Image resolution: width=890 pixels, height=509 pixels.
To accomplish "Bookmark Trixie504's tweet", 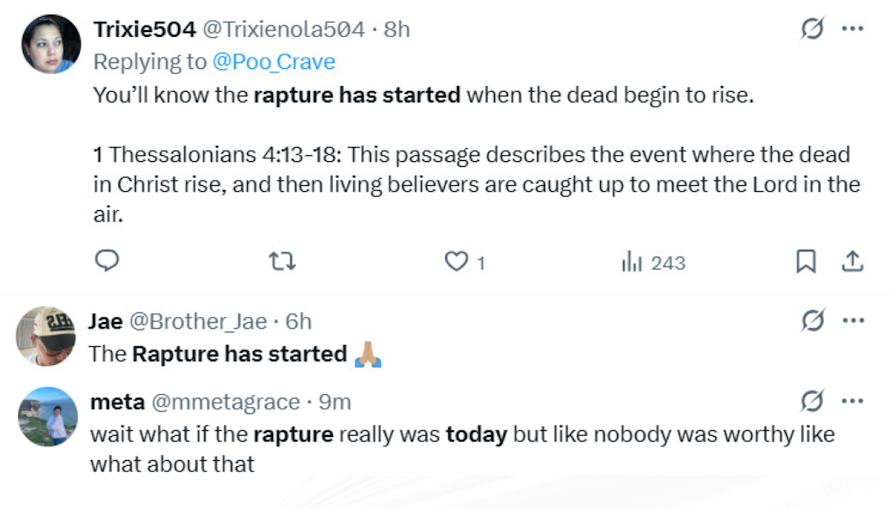I will point(805,262).
